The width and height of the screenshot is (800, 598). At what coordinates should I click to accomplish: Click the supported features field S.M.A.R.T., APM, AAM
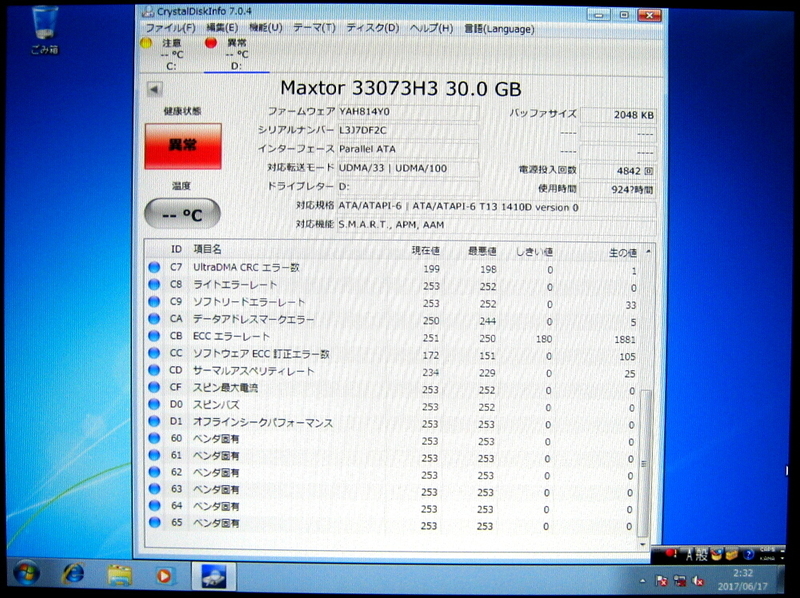click(x=497, y=225)
